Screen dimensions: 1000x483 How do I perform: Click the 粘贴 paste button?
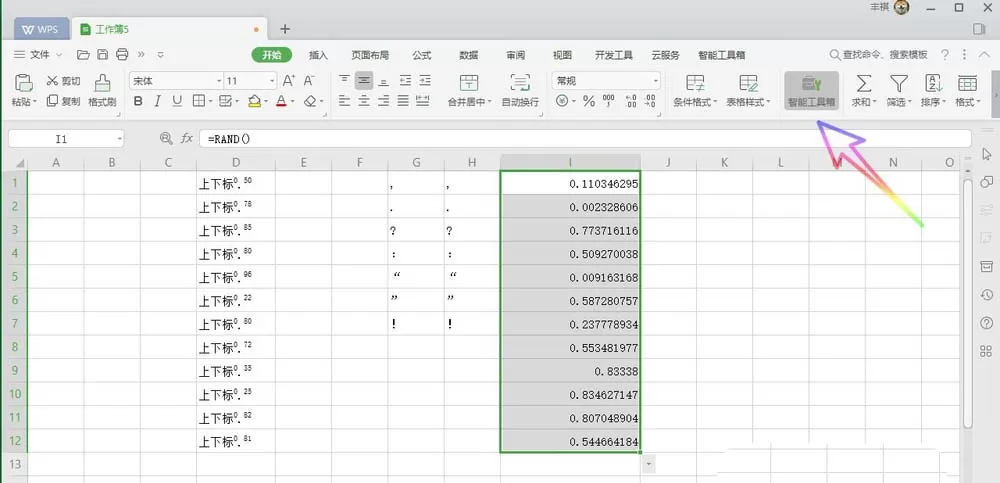[x=24, y=90]
